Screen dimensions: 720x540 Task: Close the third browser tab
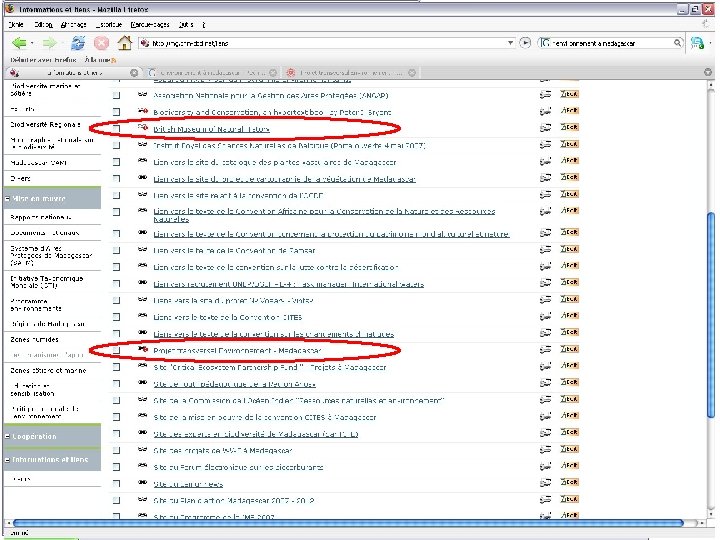[412, 73]
